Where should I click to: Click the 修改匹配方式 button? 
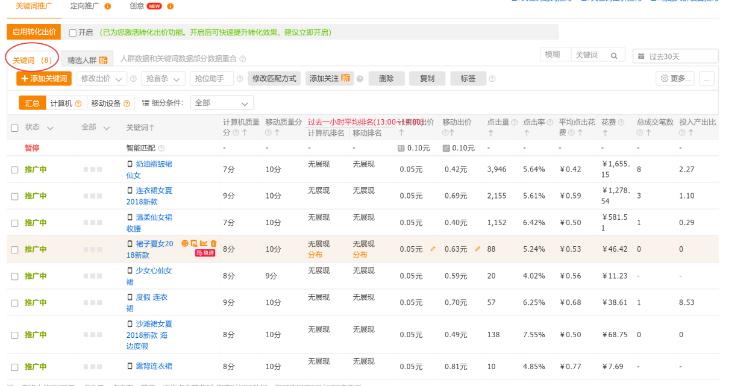[274, 79]
